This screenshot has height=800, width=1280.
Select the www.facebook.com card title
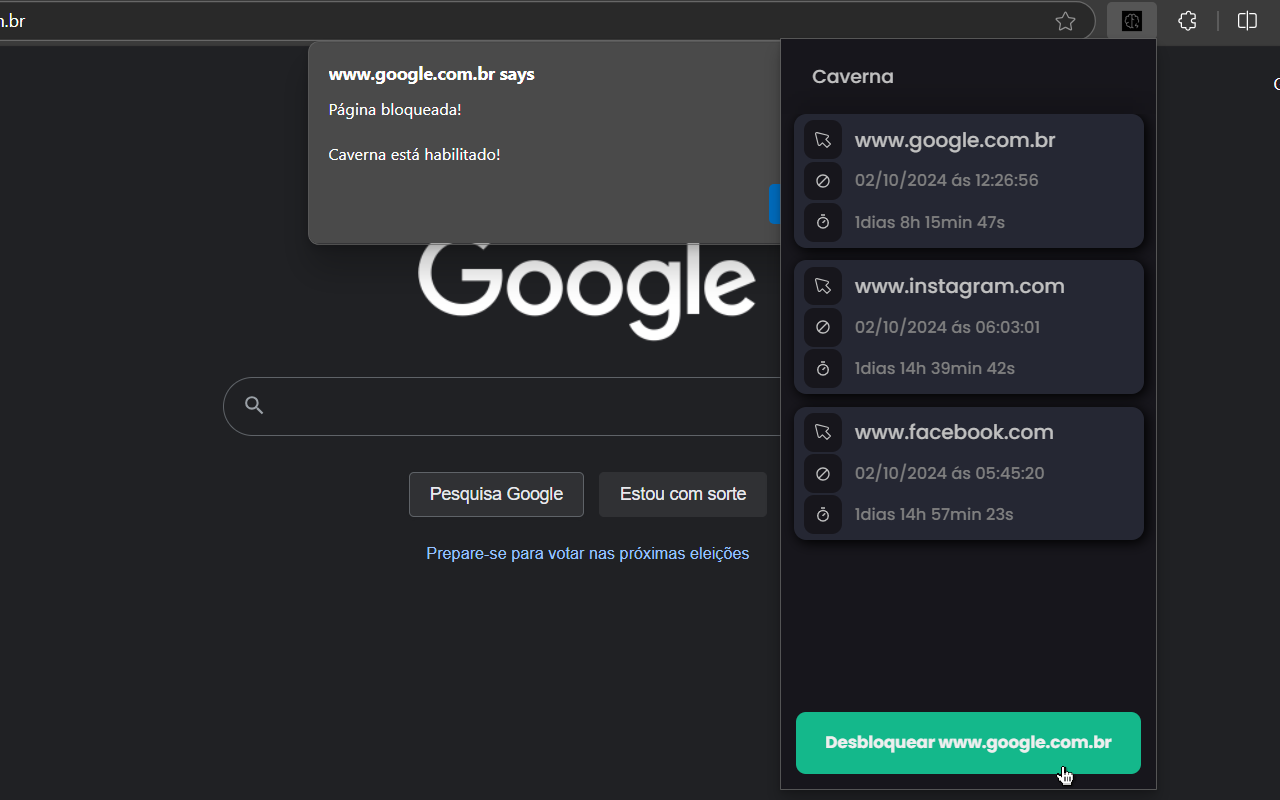point(954,432)
